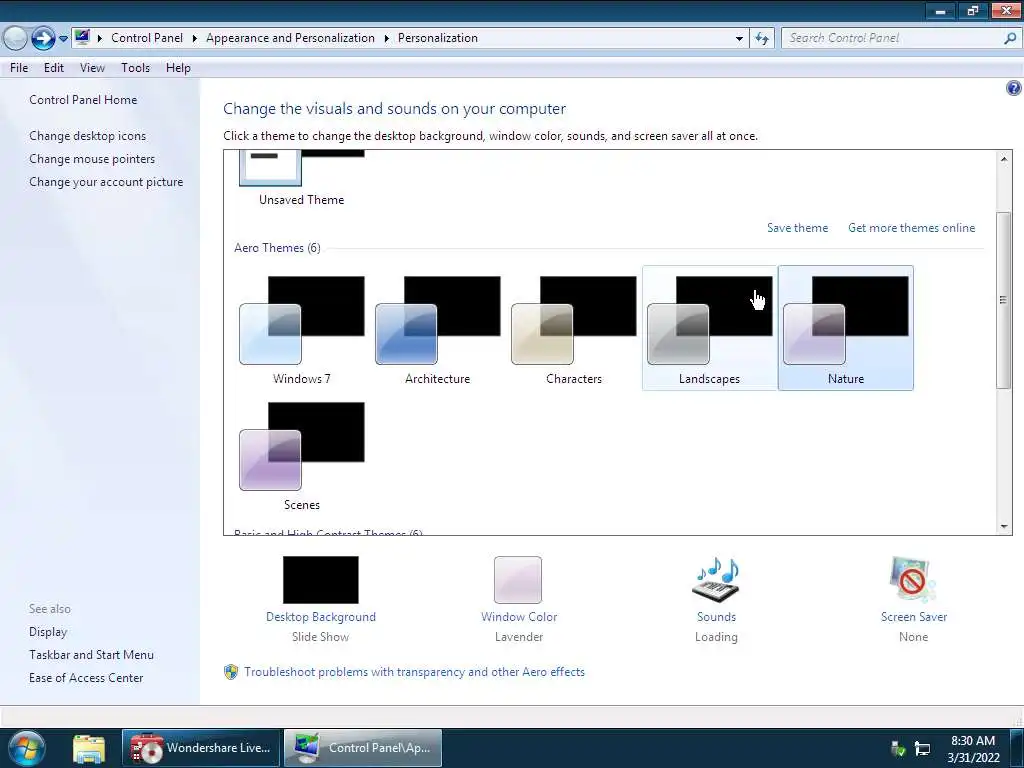Open the address bar history dropdown
The height and width of the screenshot is (768, 1024).
[739, 39]
